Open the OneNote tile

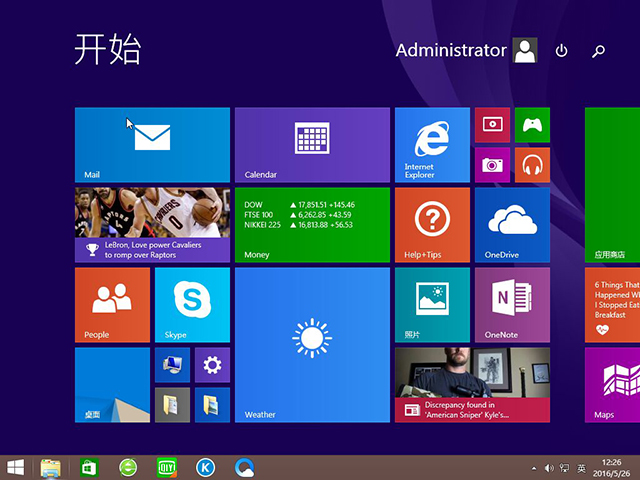[512, 305]
